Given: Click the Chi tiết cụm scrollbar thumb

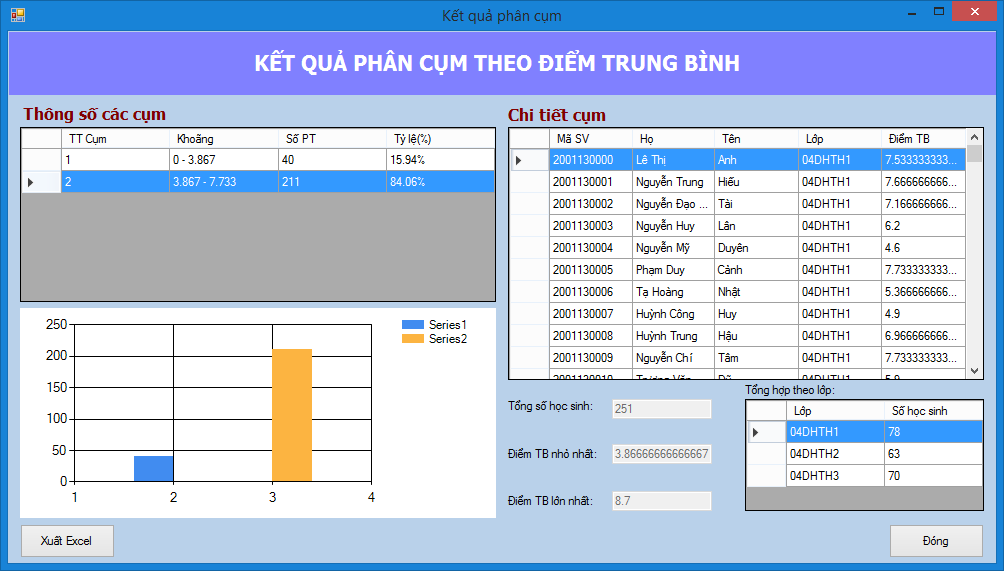Looking at the screenshot, I should tap(975, 154).
